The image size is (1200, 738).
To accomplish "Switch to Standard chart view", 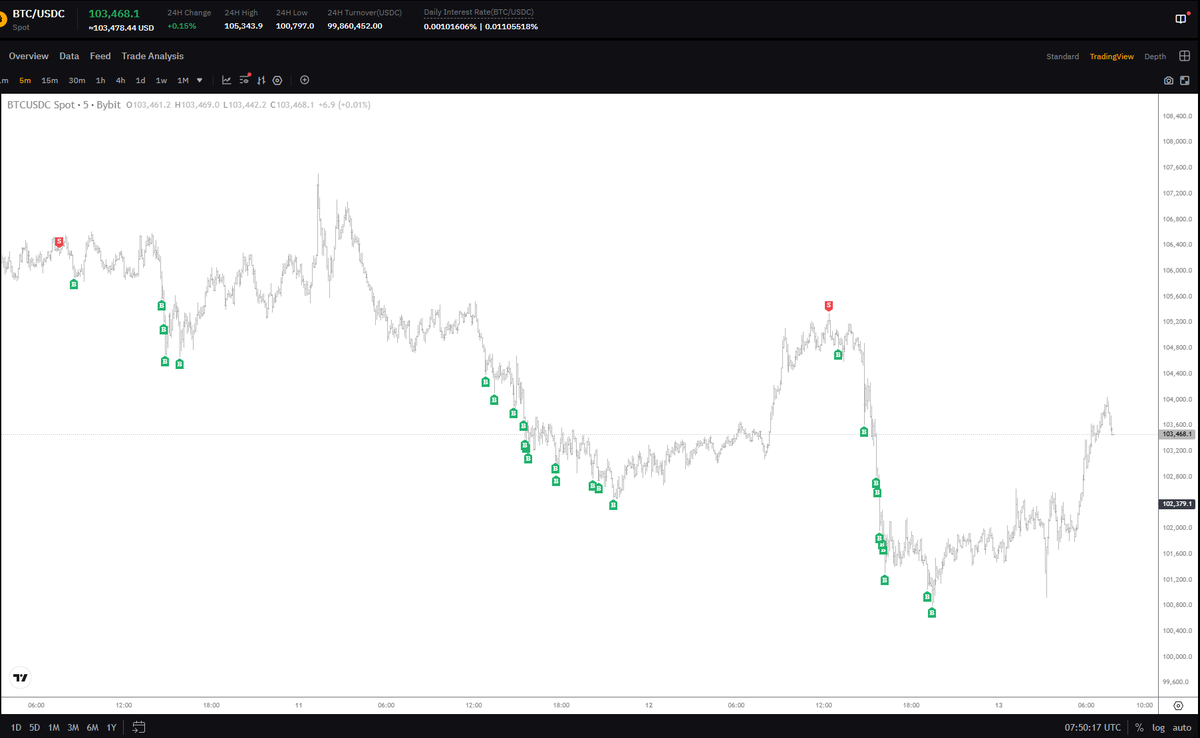I will coord(1062,56).
